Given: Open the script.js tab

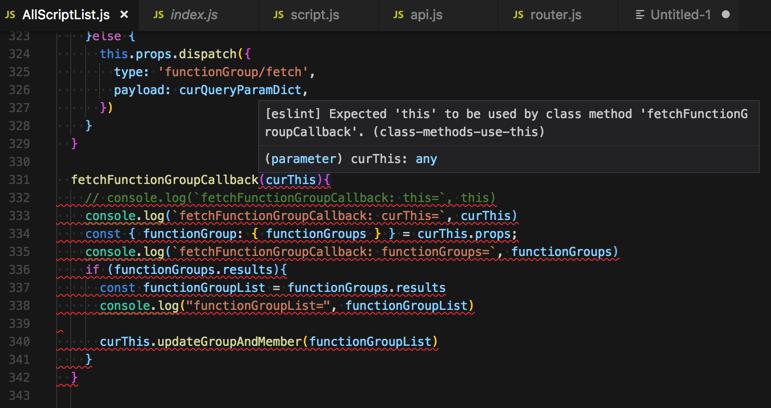Looking at the screenshot, I should click(x=314, y=15).
